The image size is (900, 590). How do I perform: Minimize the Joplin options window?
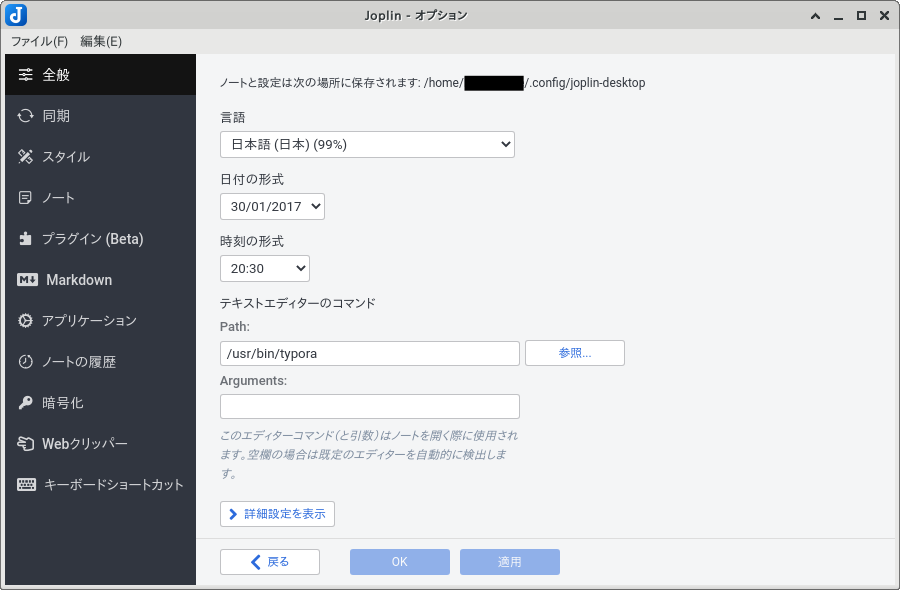pyautogui.click(x=839, y=16)
